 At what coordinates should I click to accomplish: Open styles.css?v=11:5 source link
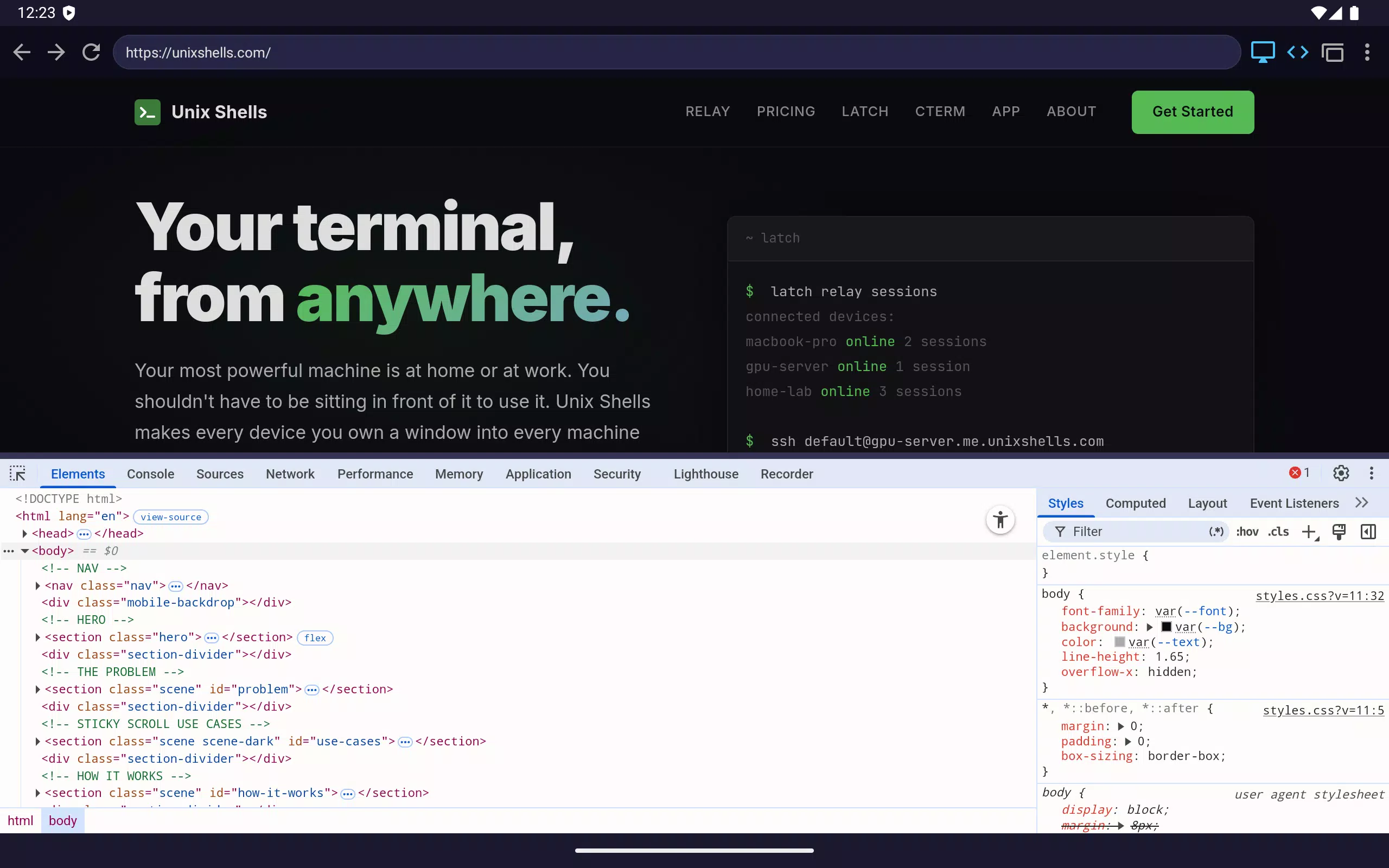coord(1323,711)
